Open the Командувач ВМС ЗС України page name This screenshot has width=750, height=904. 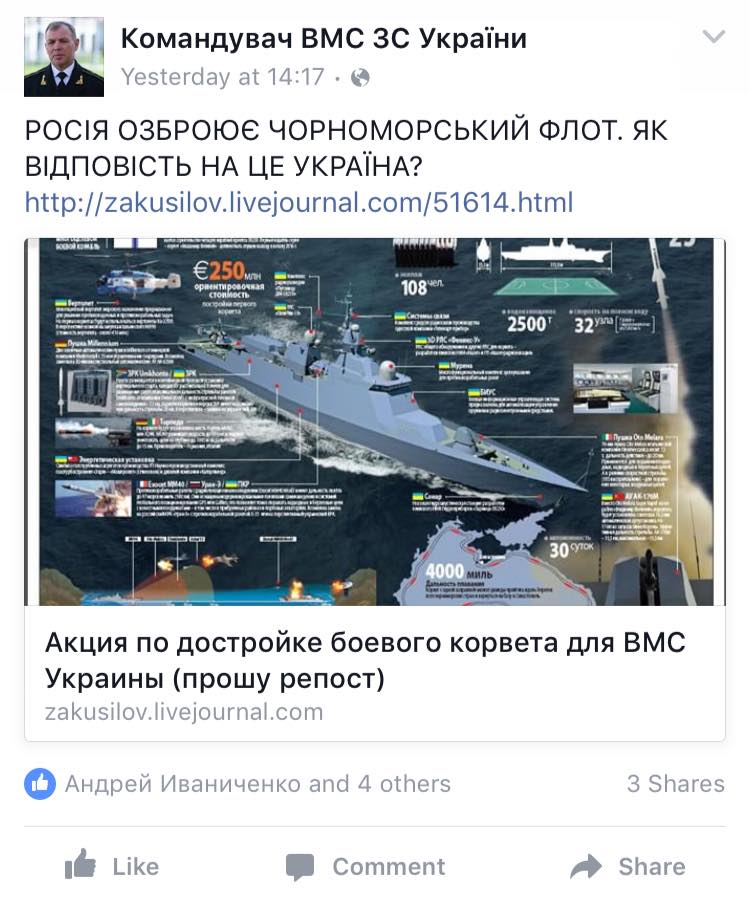323,39
